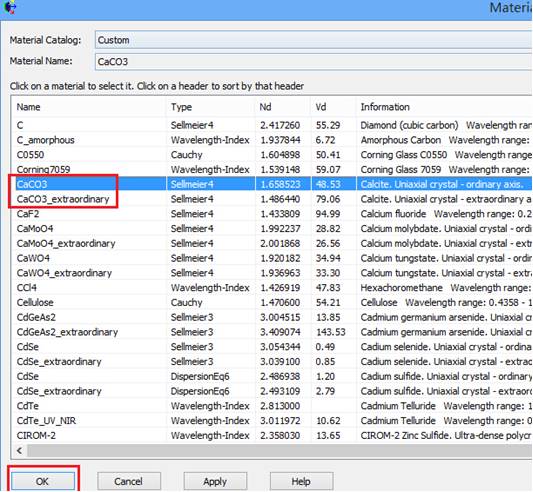The height and width of the screenshot is (492, 533).
Task: Select the C_amorphous material row
Action: click(x=272, y=140)
